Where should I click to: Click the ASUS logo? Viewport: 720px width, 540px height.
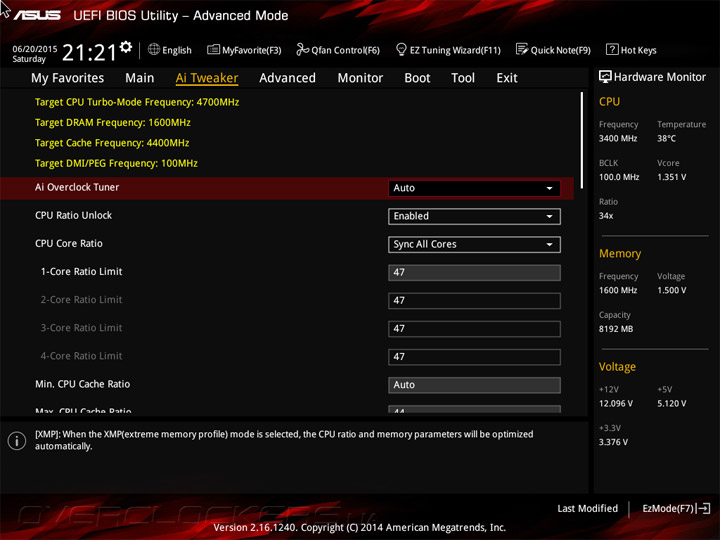tap(37, 15)
